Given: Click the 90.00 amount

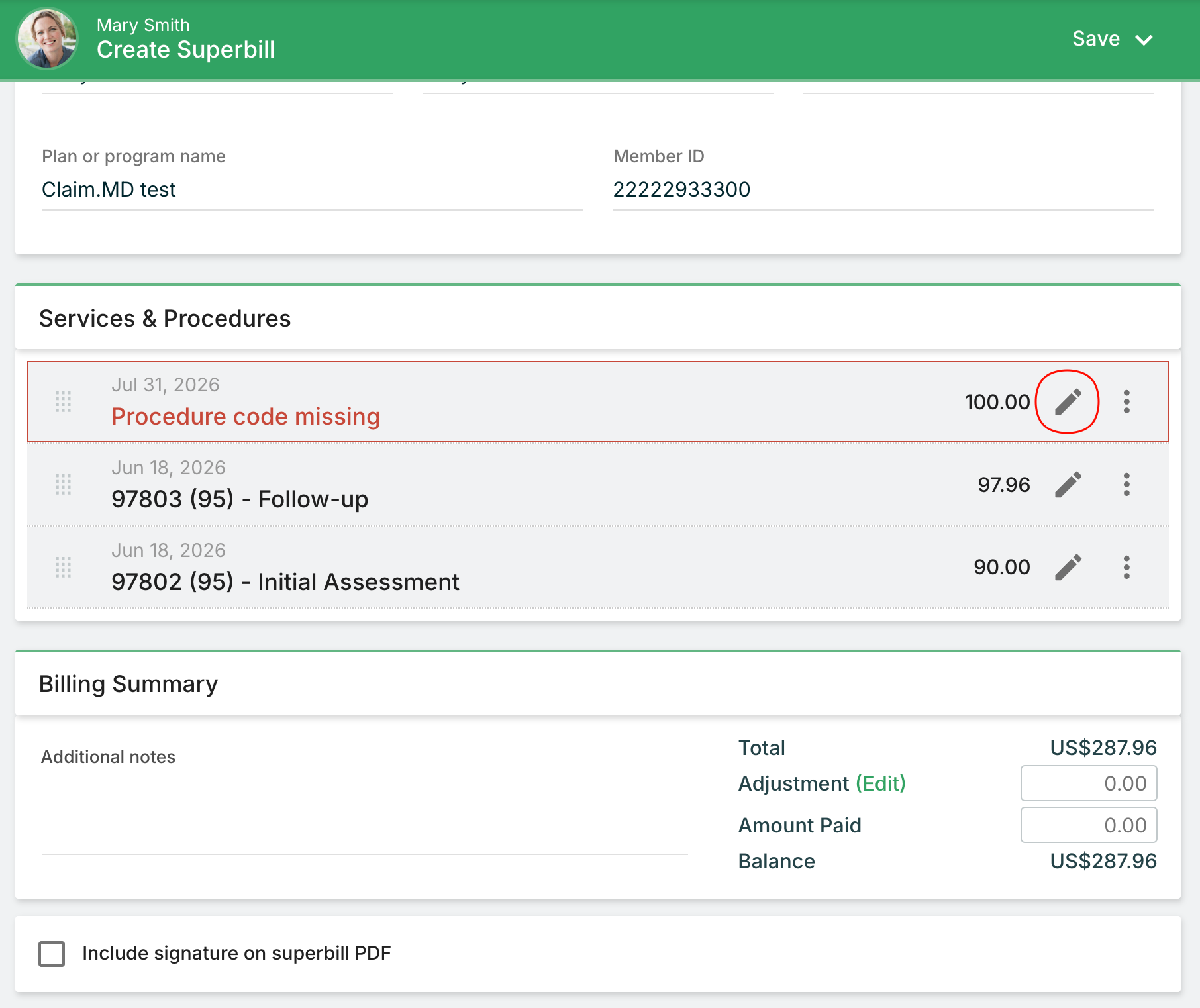Looking at the screenshot, I should 1002,568.
